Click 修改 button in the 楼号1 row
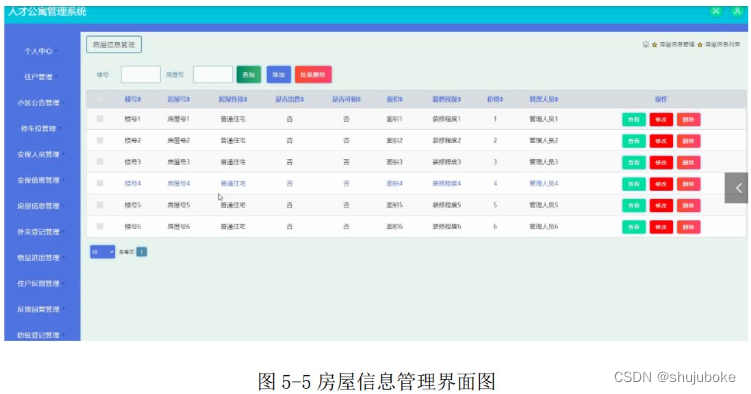Image resolution: width=751 pixels, height=394 pixels. [661, 119]
